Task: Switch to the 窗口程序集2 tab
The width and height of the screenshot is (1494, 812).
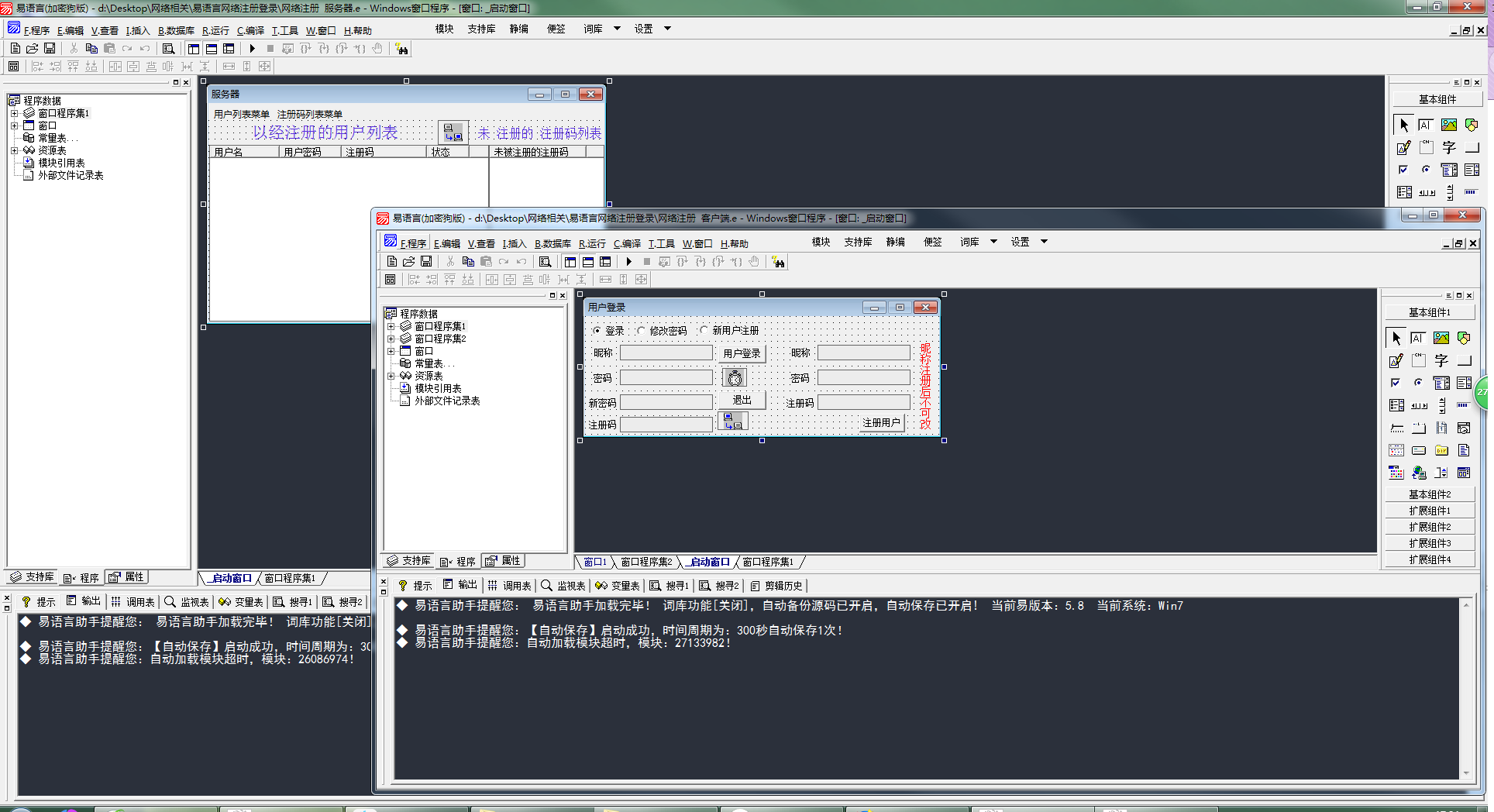Action: 645,562
